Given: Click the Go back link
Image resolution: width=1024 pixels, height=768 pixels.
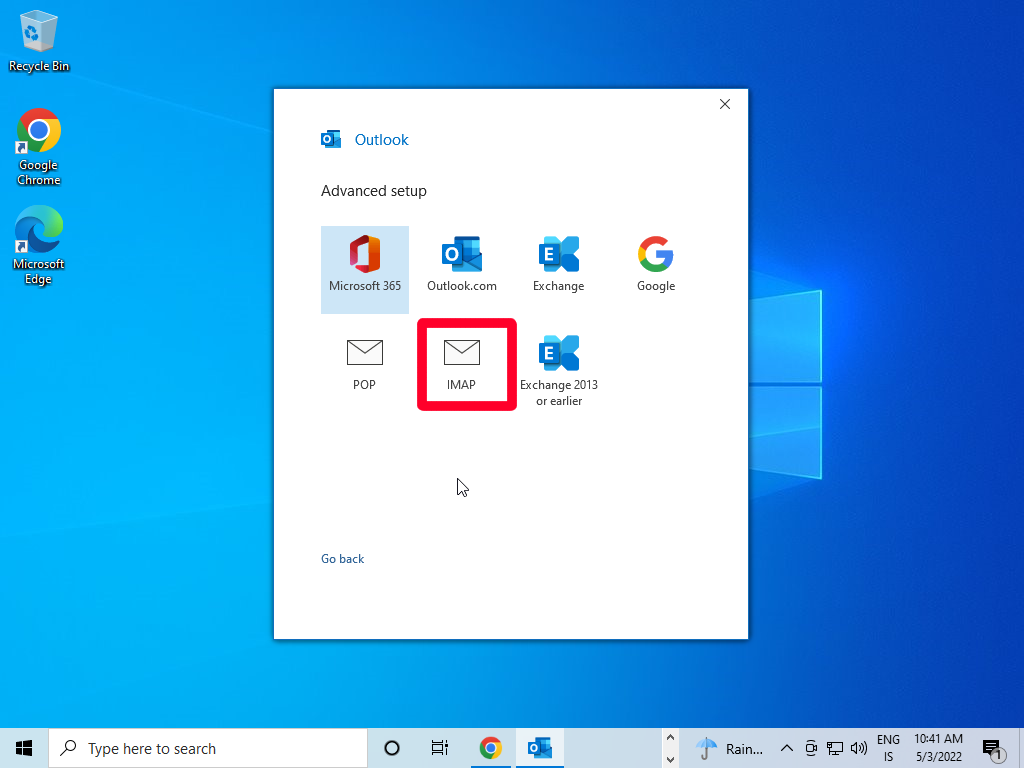Looking at the screenshot, I should tap(342, 559).
